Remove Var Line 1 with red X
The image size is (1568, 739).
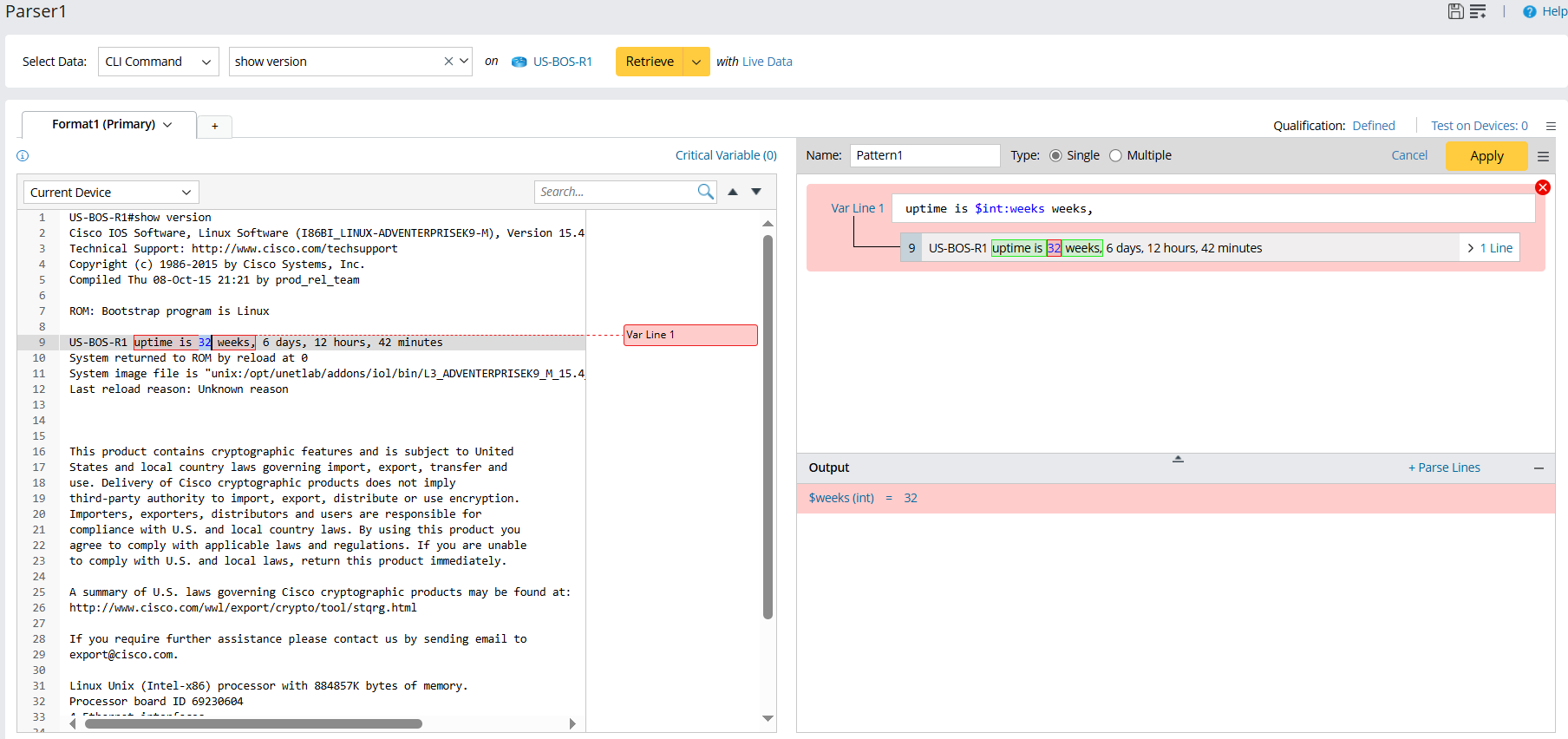point(1543,187)
